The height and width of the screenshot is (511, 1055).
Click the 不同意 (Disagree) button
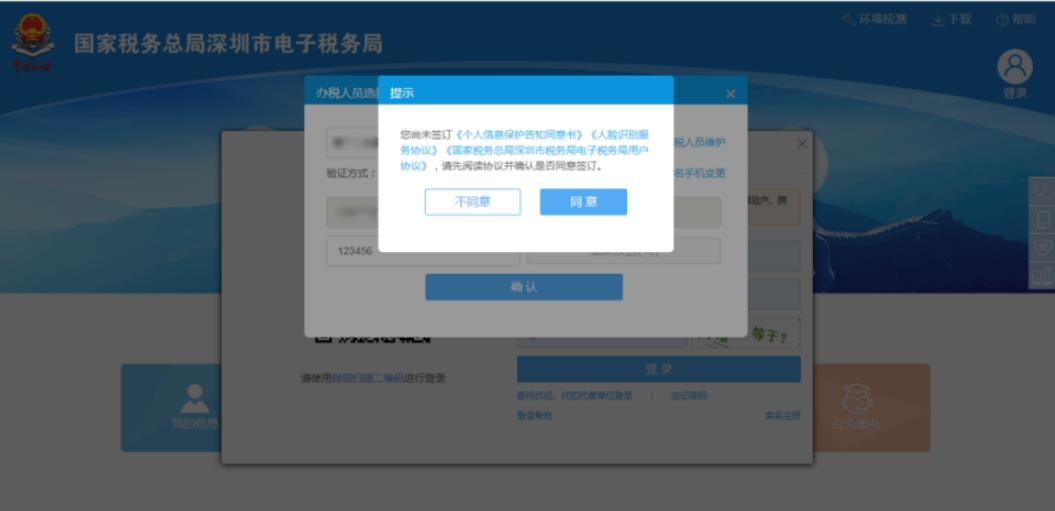point(472,202)
